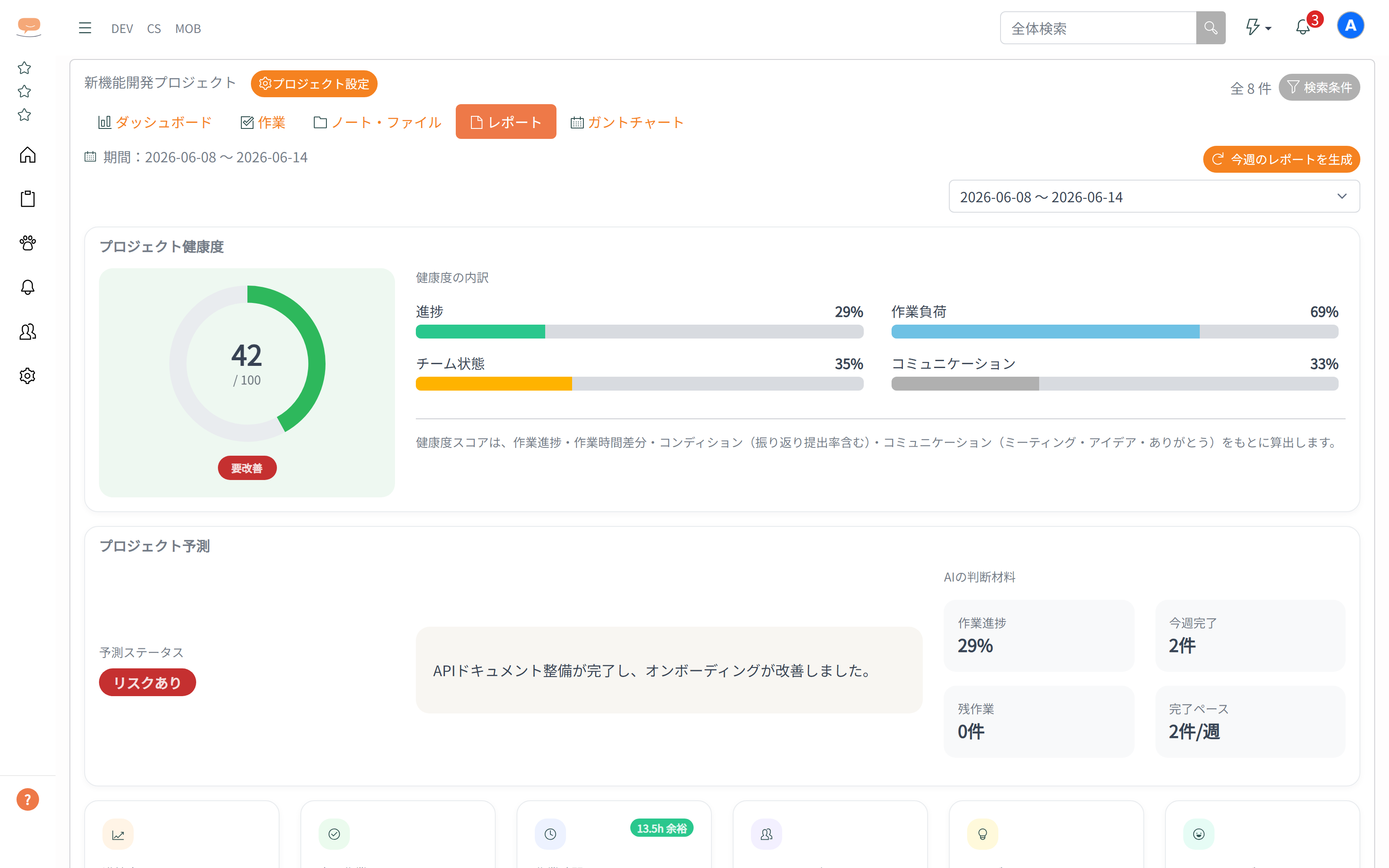Go to home via house icon
Screen dimensions: 1389x868
(x=27, y=155)
